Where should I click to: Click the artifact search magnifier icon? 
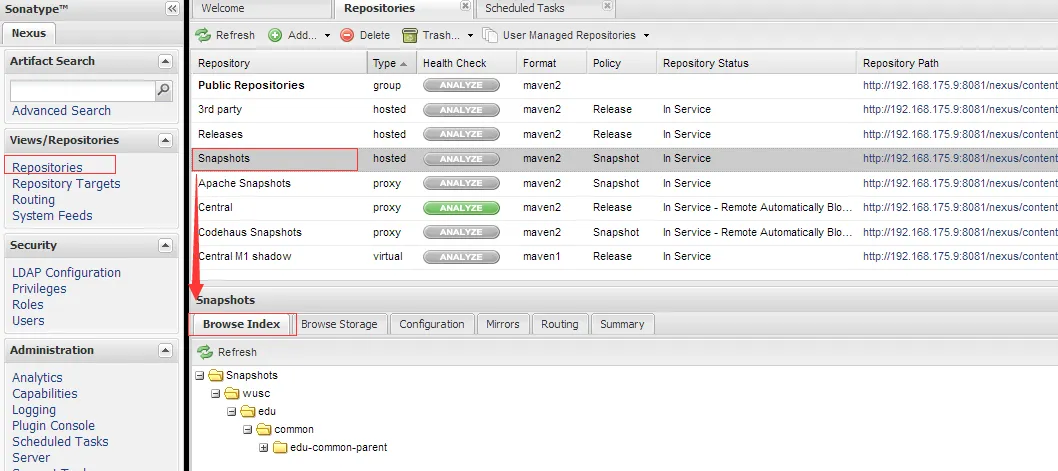click(x=163, y=90)
